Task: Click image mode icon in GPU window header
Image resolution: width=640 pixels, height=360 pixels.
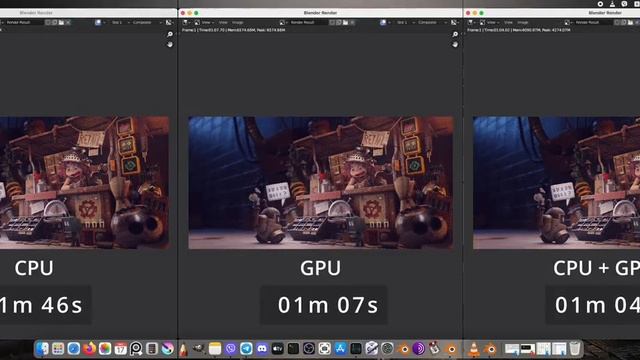Action: click(x=197, y=22)
